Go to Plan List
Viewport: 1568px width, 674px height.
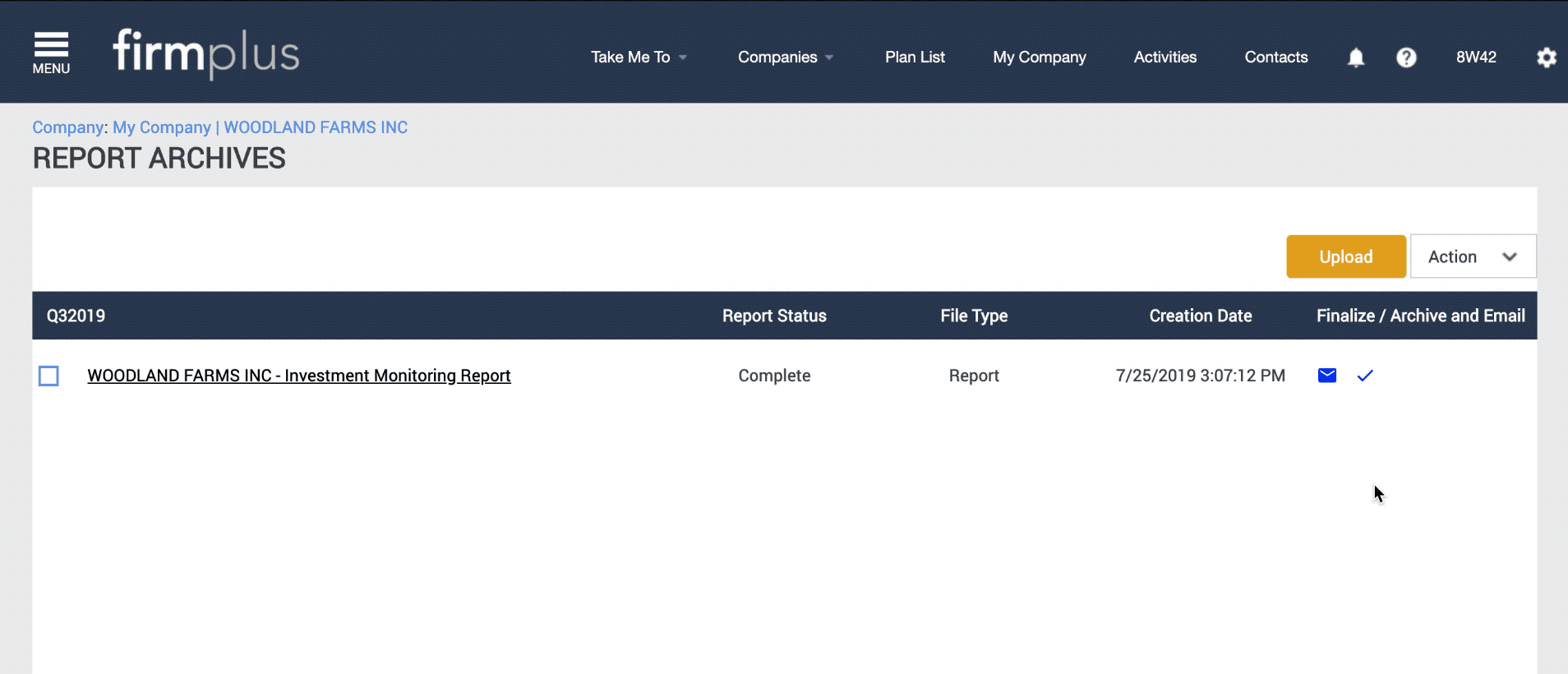click(x=915, y=58)
